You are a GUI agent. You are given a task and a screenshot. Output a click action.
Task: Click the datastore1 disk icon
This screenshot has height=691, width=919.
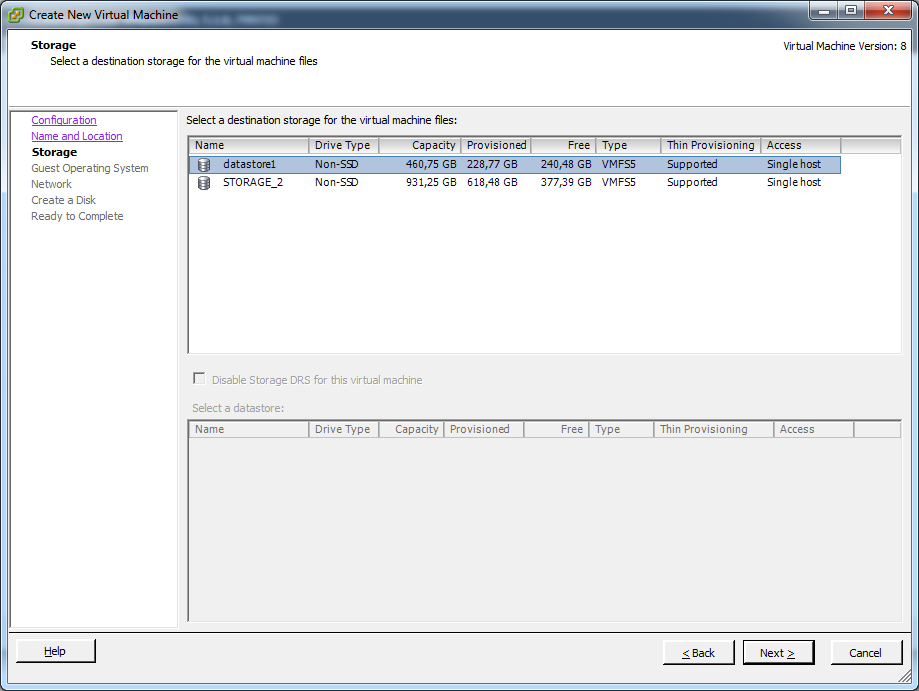pyautogui.click(x=204, y=164)
